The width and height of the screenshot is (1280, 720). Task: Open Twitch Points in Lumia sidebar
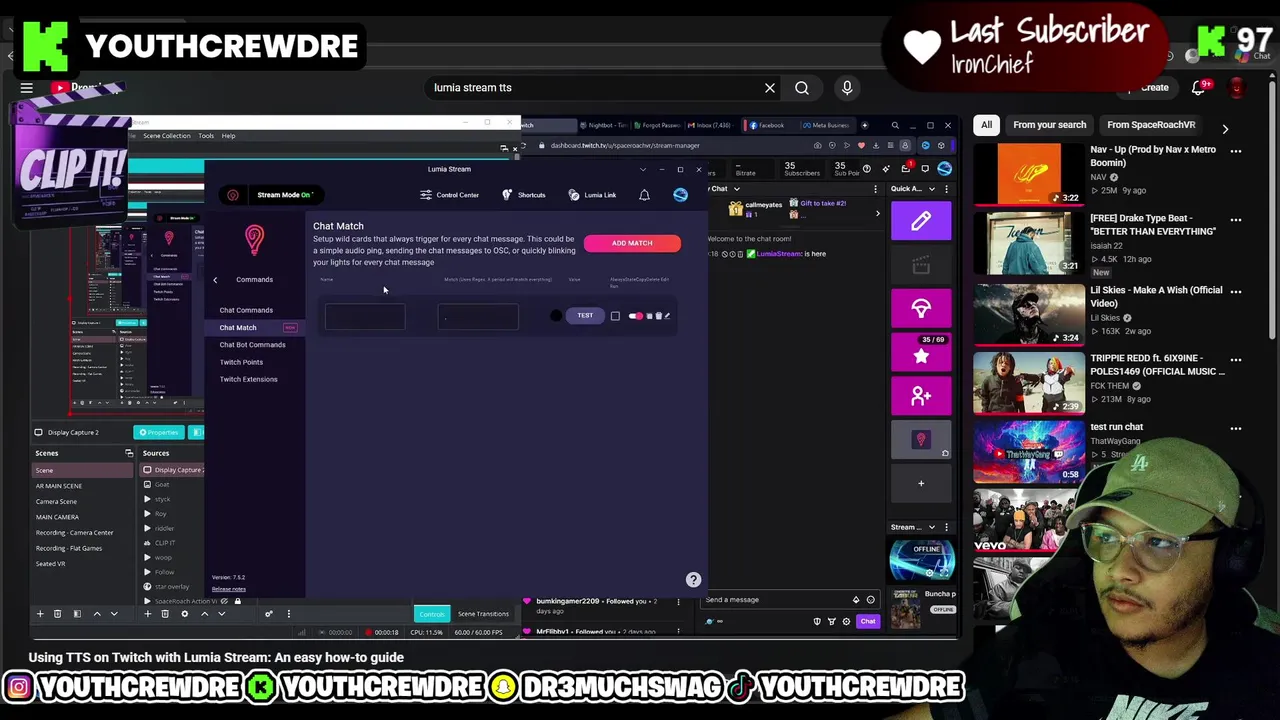coord(241,362)
